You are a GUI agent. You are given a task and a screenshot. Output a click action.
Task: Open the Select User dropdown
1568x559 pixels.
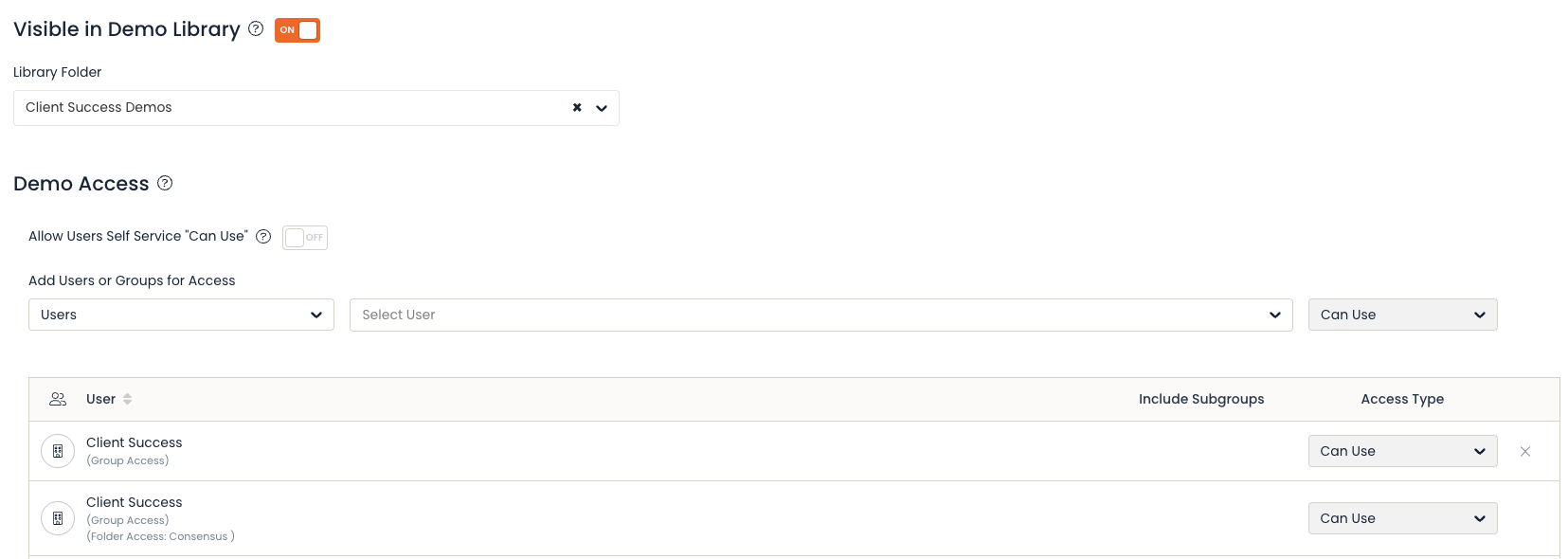pyautogui.click(x=821, y=315)
